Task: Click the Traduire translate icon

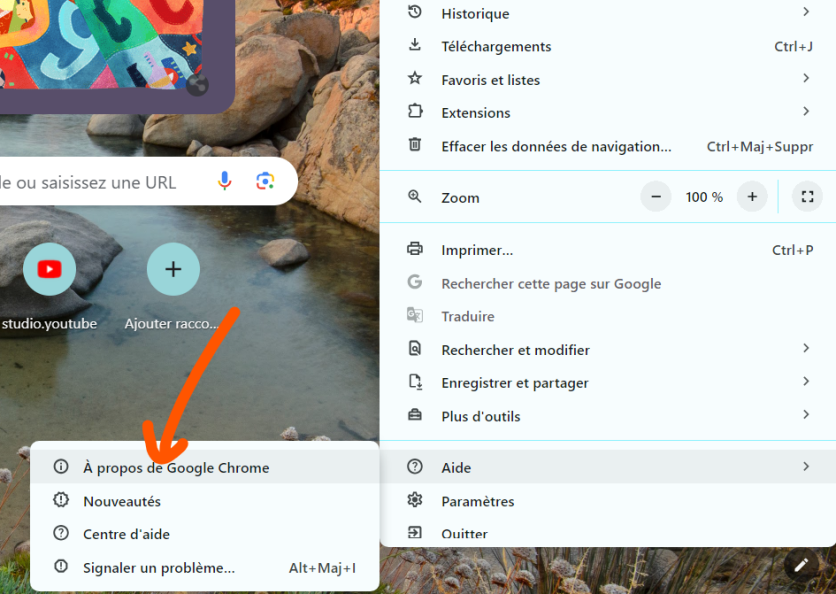Action: click(x=415, y=315)
